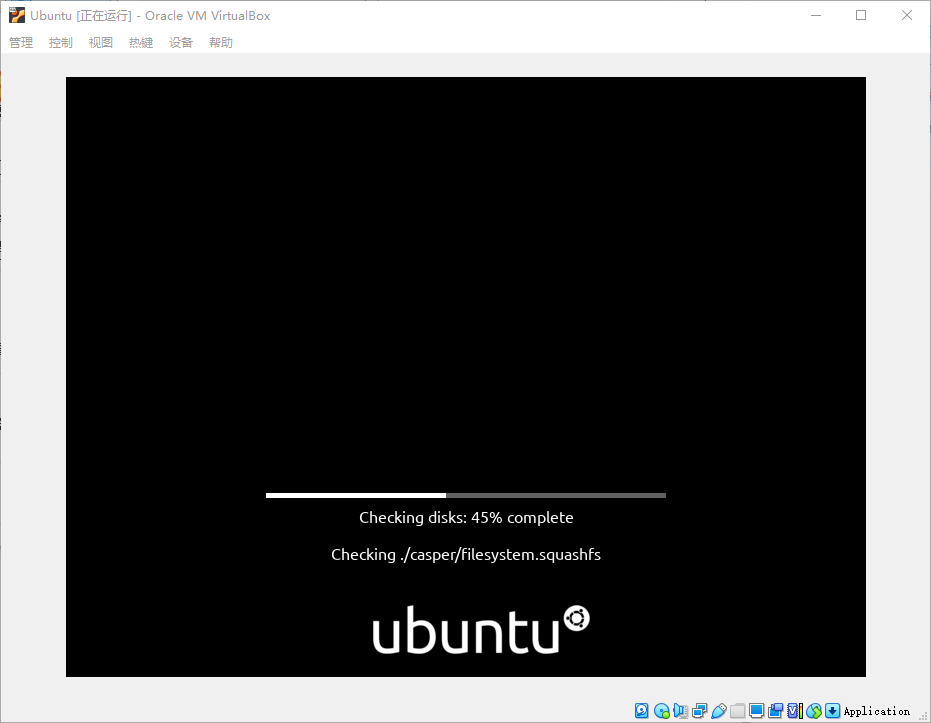Click the display status icon

click(x=756, y=711)
